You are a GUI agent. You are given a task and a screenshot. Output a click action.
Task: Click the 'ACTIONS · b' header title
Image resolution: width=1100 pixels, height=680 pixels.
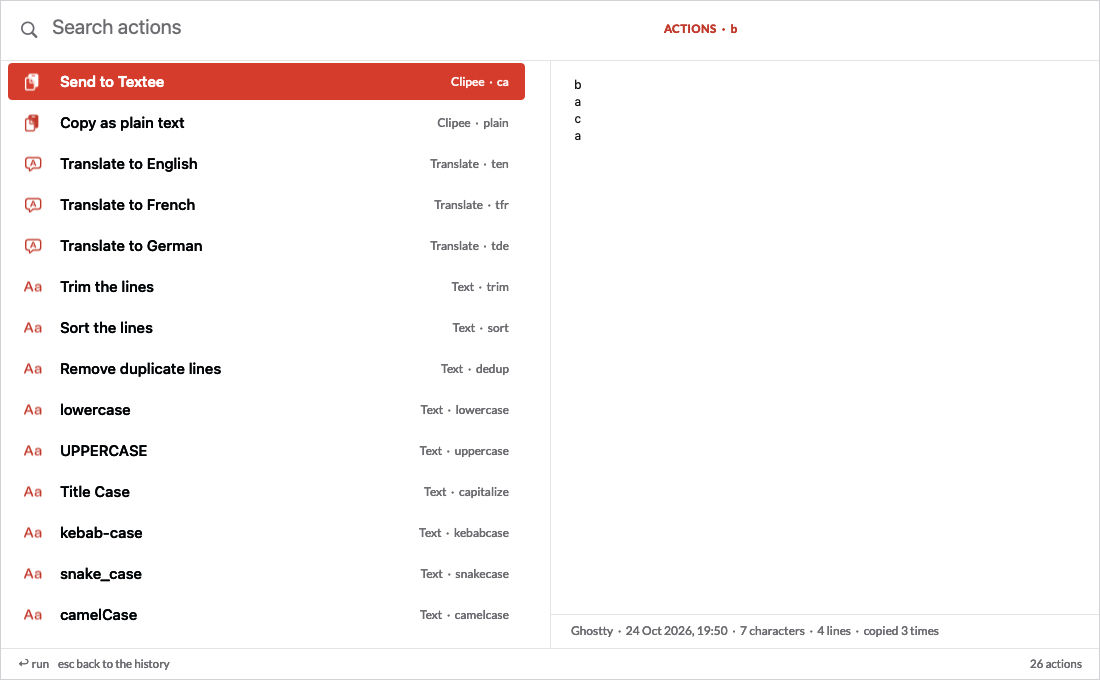[x=700, y=29]
